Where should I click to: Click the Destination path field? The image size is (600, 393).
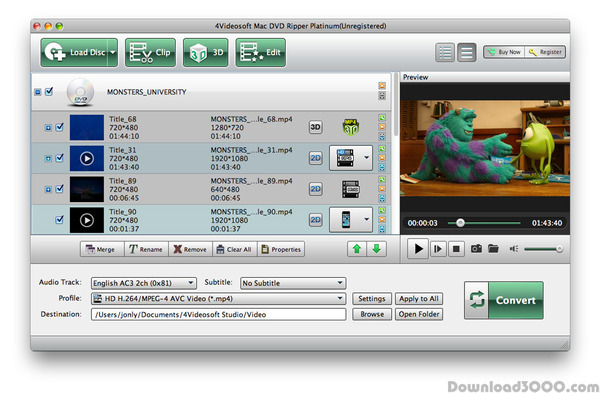tap(218, 315)
